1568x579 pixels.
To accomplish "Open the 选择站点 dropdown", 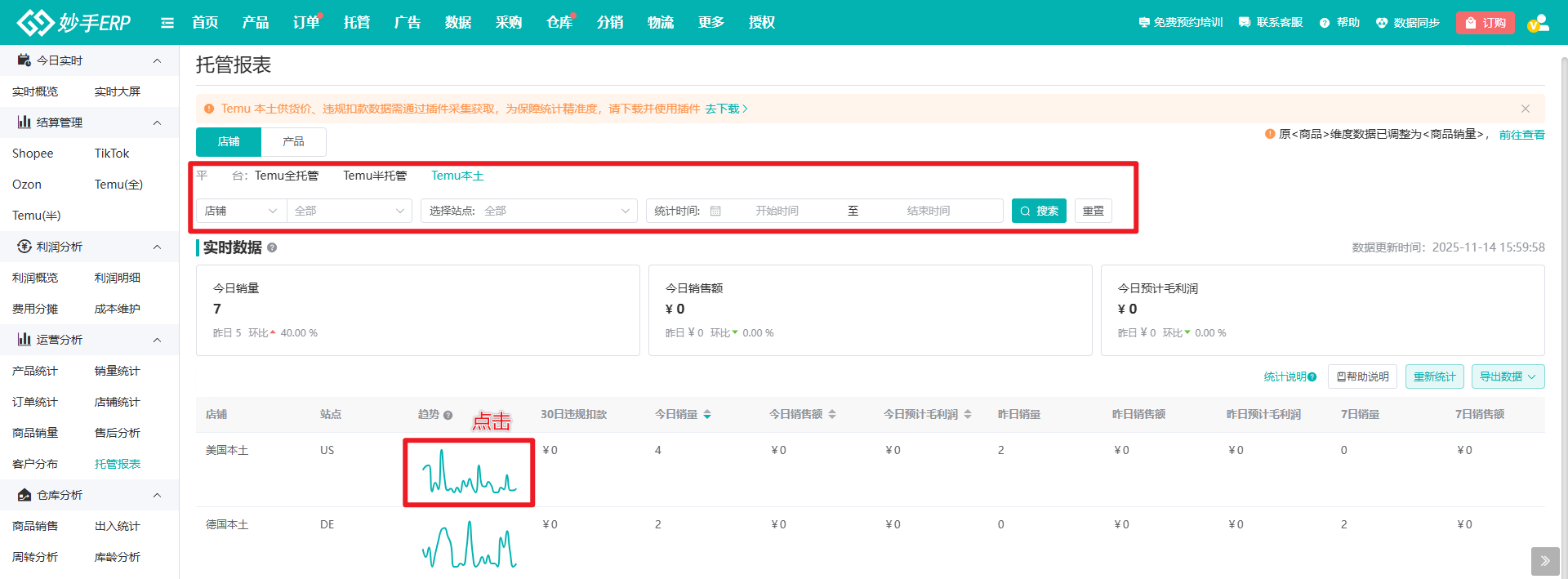I will (529, 211).
